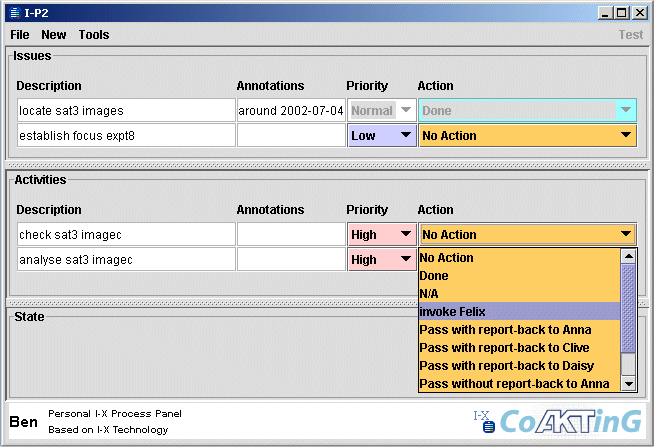Click the annotations field for check sat3 imagec

(x=290, y=235)
